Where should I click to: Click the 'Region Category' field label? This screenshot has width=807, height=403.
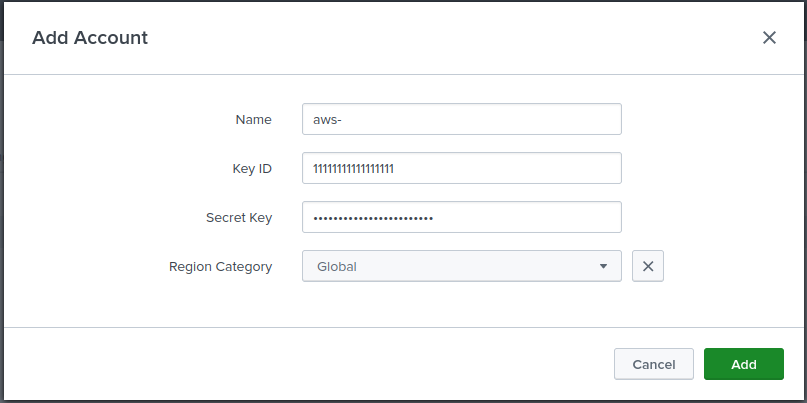pos(220,267)
